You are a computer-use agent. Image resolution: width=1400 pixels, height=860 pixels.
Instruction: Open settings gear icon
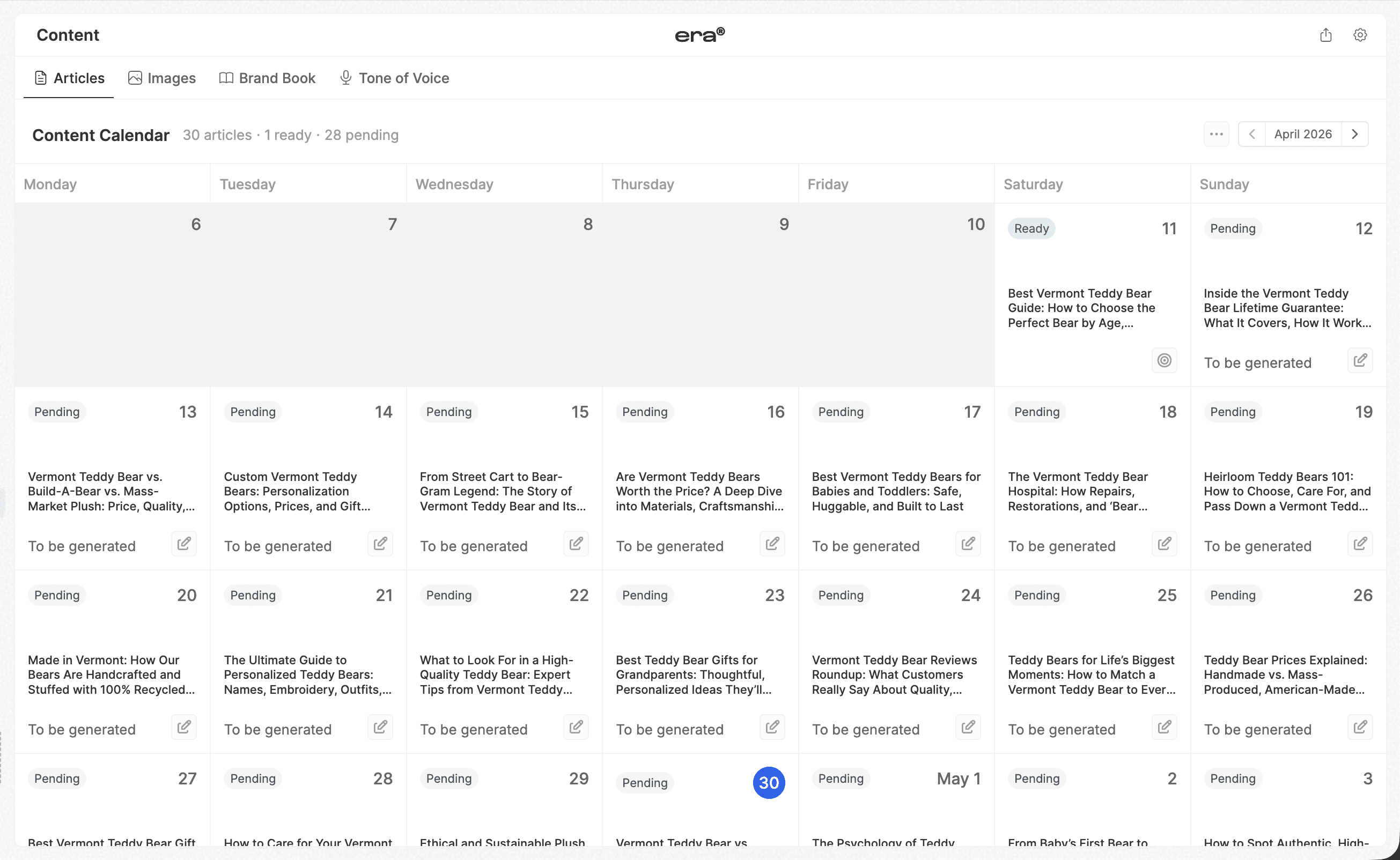click(x=1360, y=35)
